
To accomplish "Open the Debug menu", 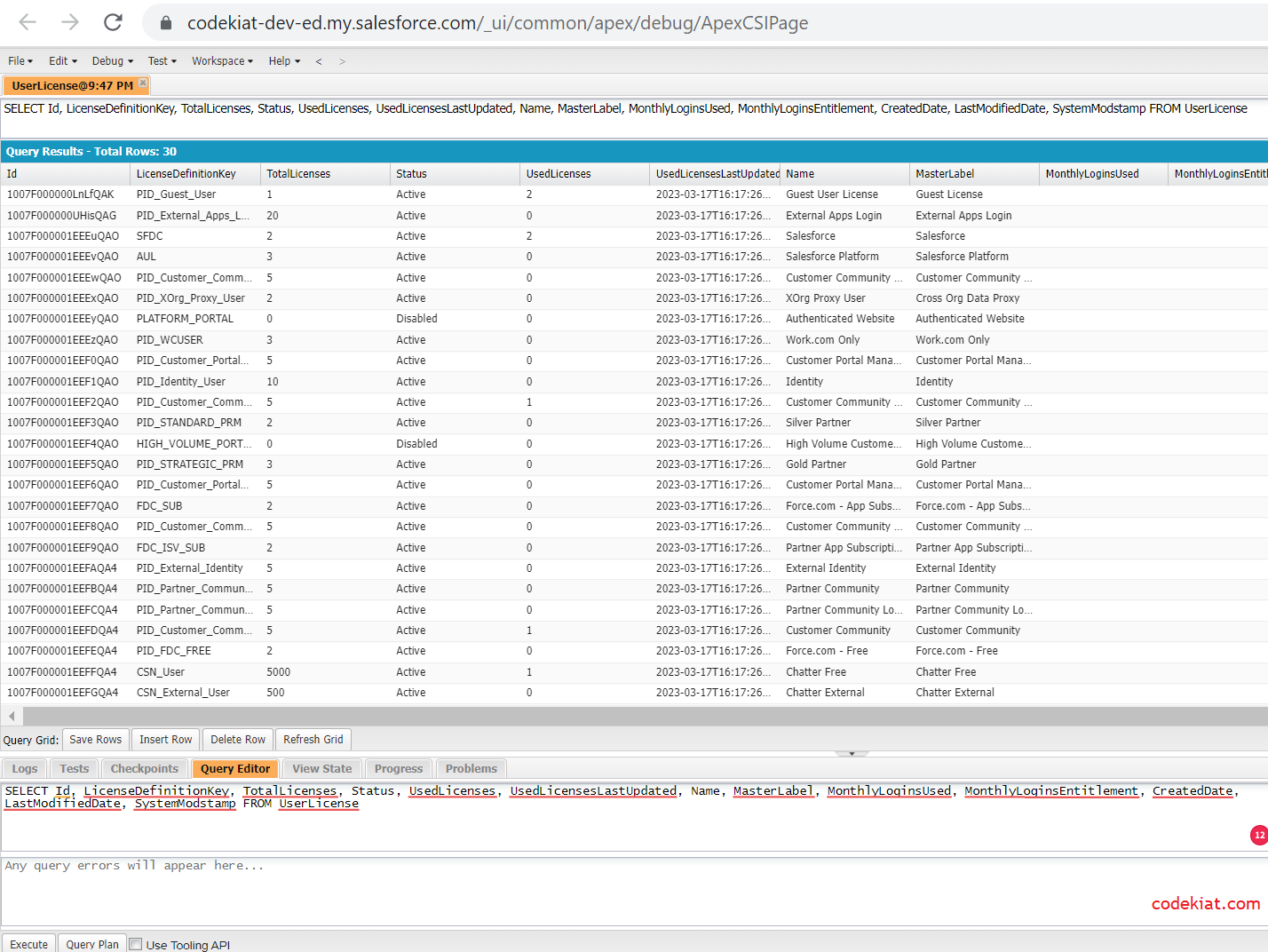I will (113, 61).
